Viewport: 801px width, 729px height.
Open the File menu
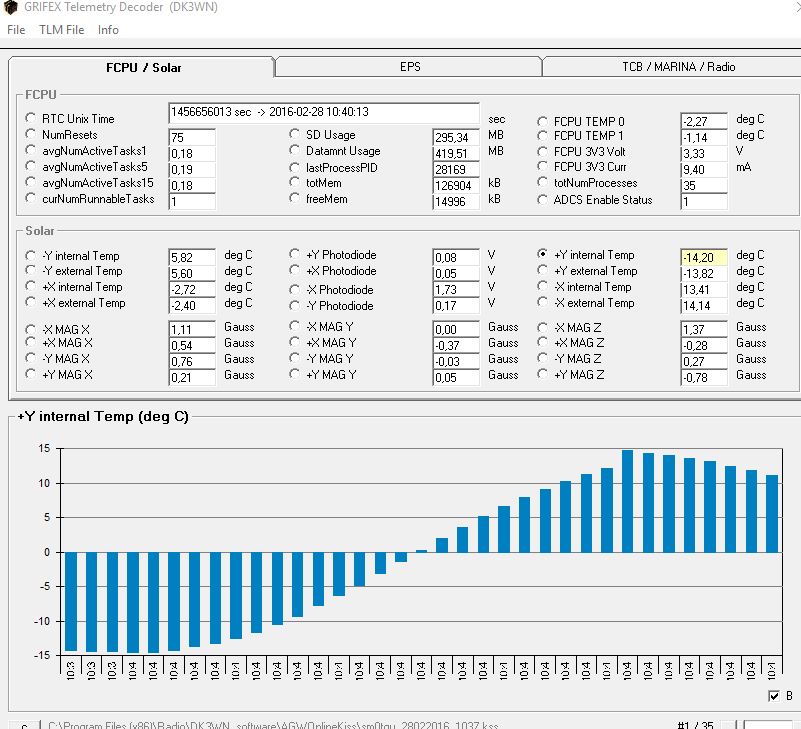click(16, 30)
